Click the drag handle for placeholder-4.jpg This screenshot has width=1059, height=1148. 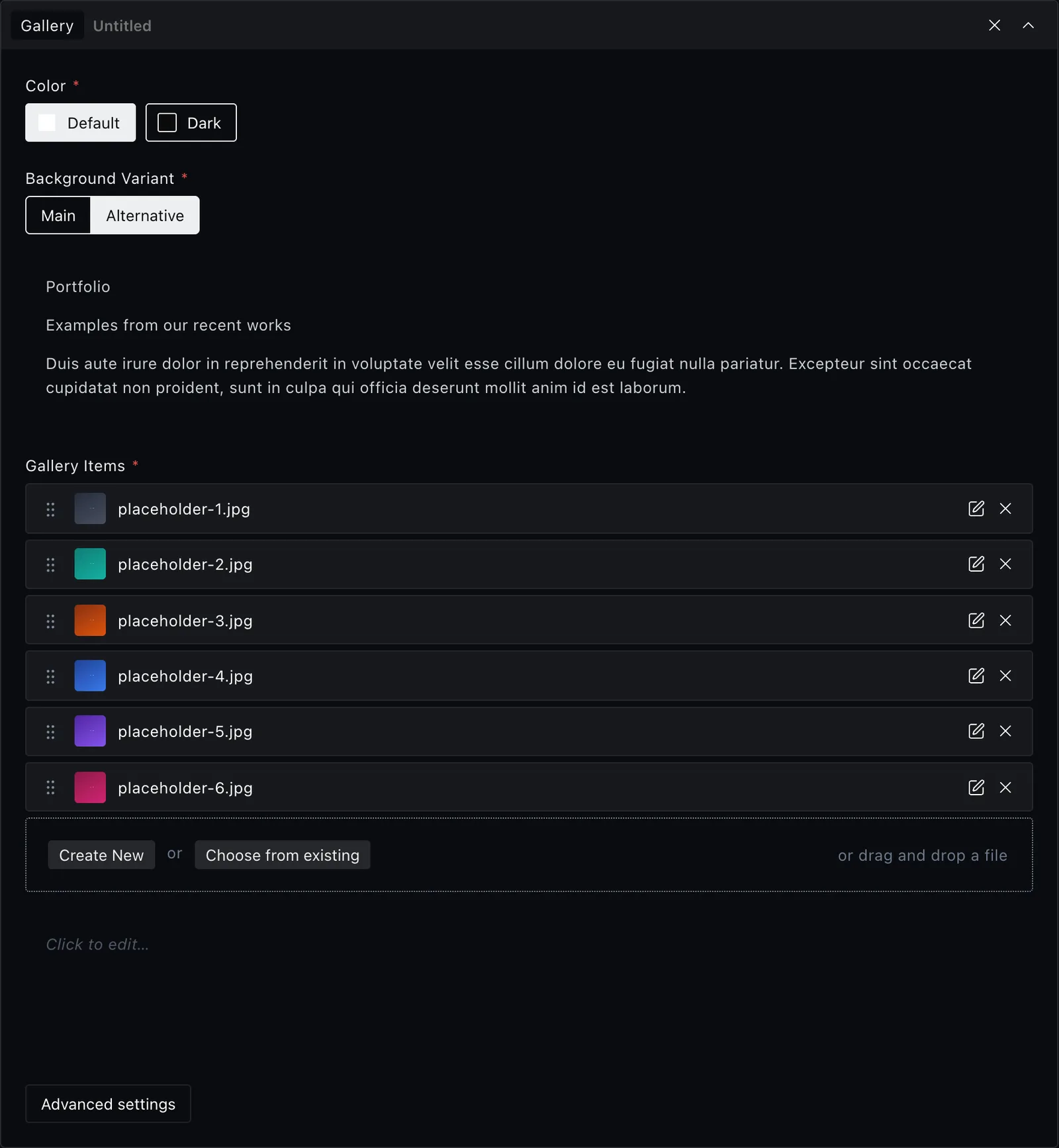(x=50, y=676)
